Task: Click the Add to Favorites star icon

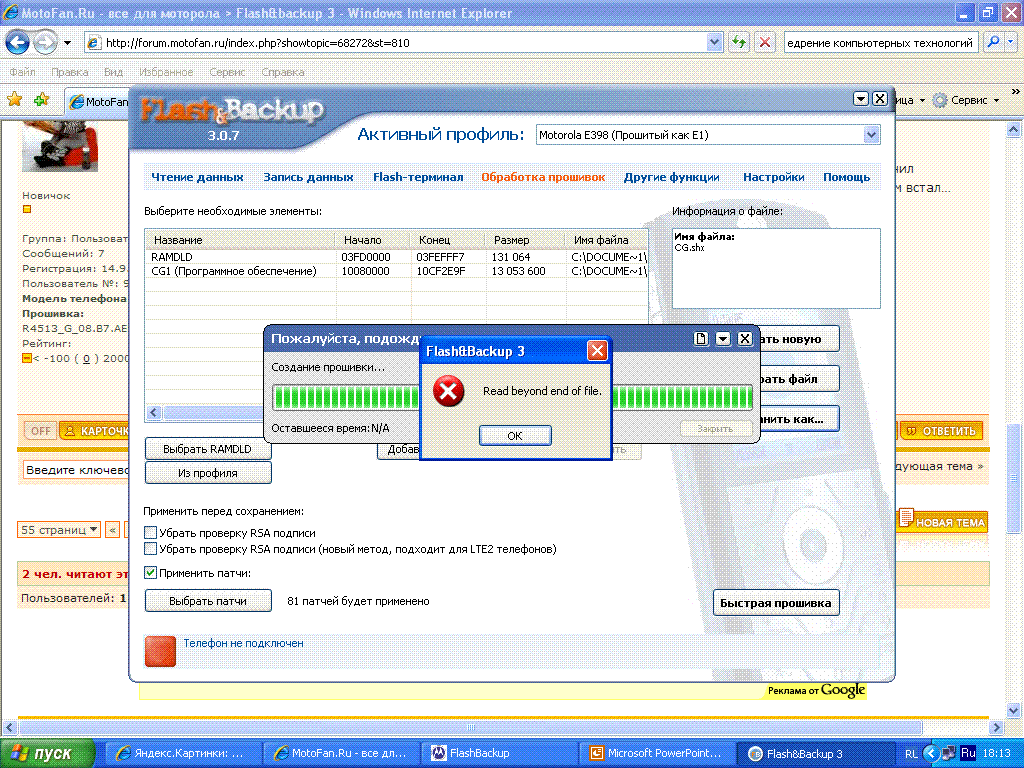Action: pyautogui.click(x=42, y=99)
